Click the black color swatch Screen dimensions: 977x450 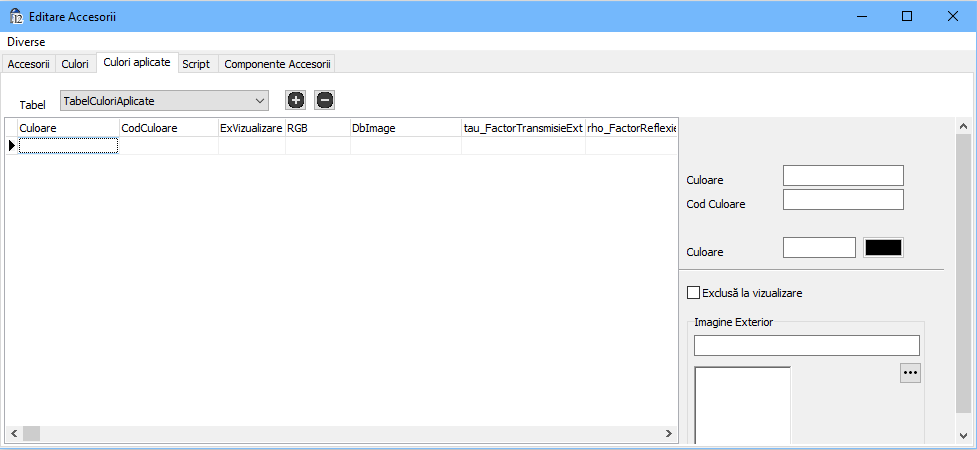point(883,248)
